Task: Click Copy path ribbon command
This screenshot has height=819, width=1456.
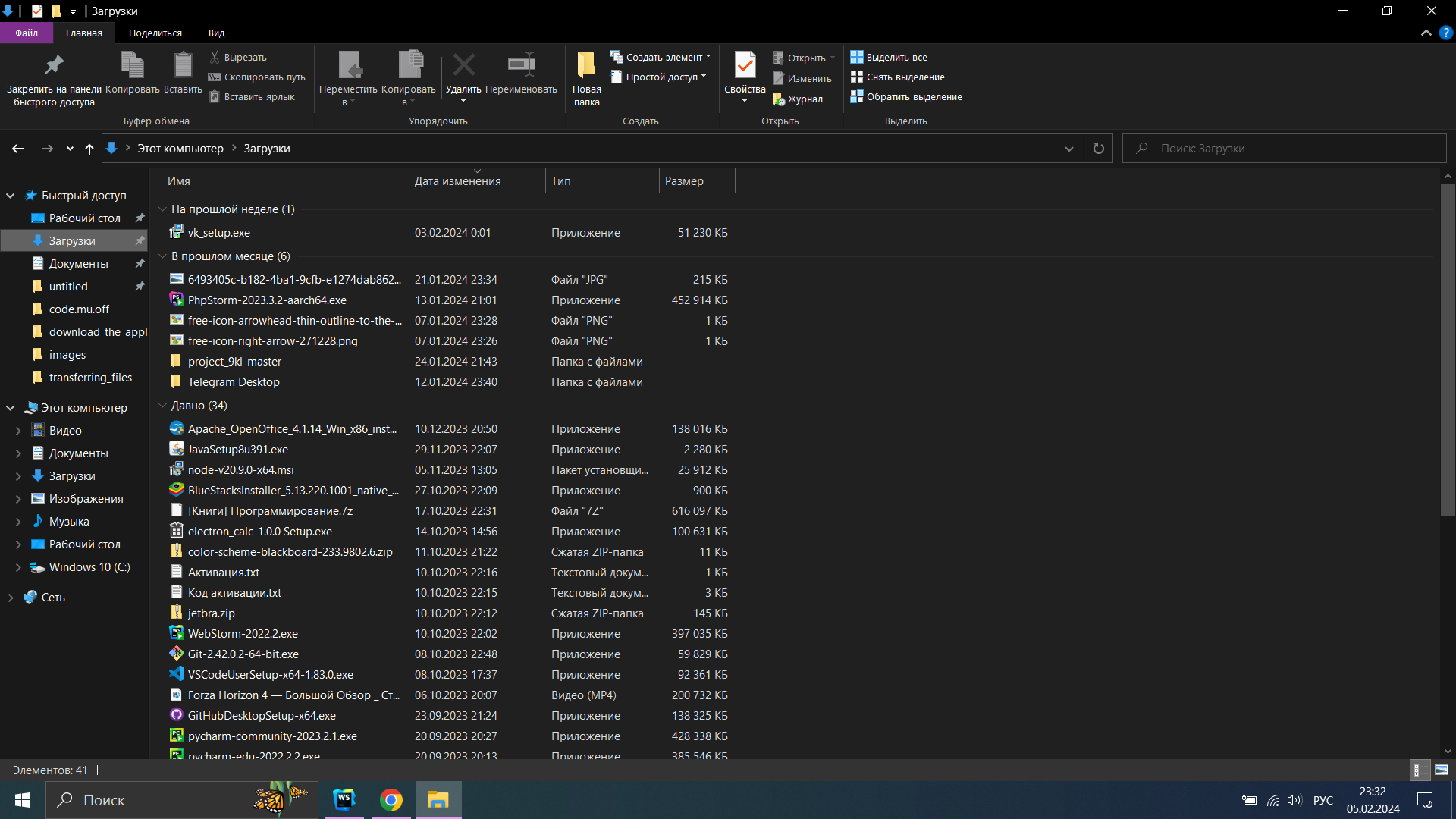Action: click(257, 77)
